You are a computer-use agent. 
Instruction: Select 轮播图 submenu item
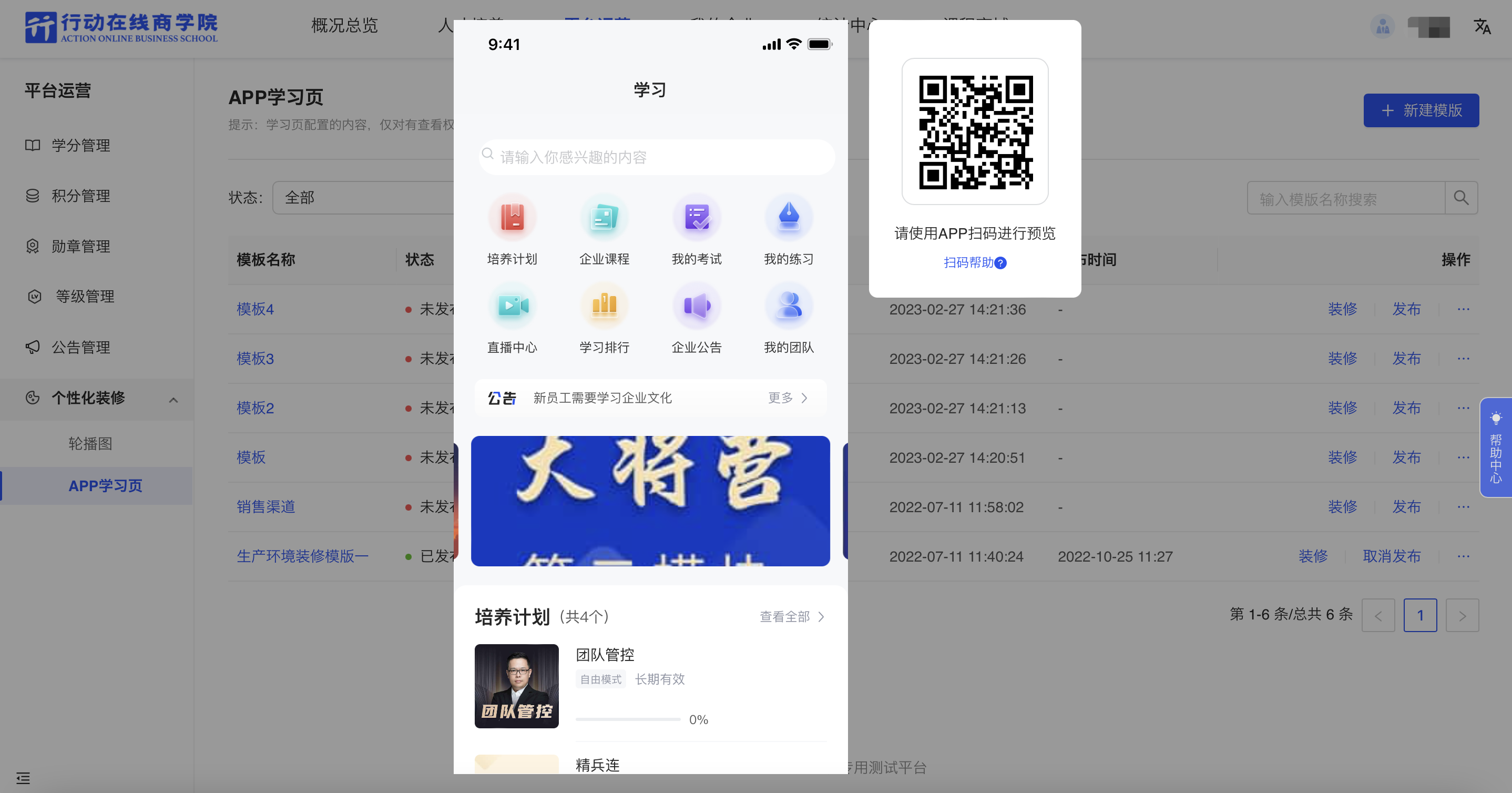click(90, 444)
